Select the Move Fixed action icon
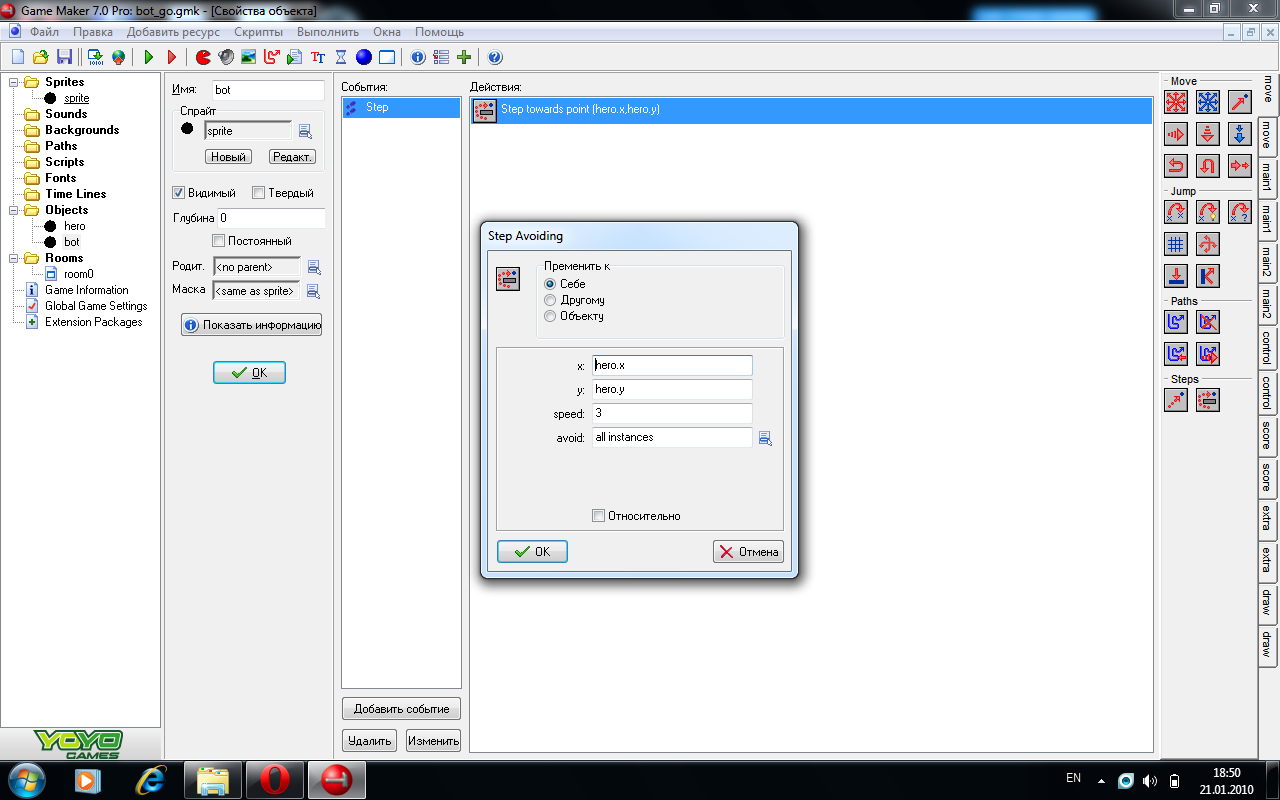Screen dimensions: 1280x800 point(1176,102)
